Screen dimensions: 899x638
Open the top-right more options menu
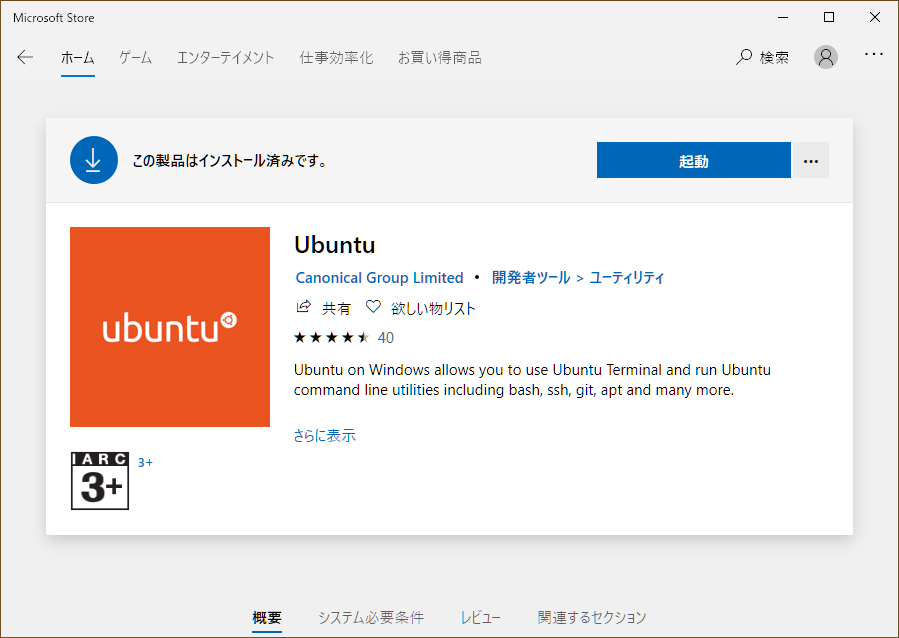[x=874, y=54]
